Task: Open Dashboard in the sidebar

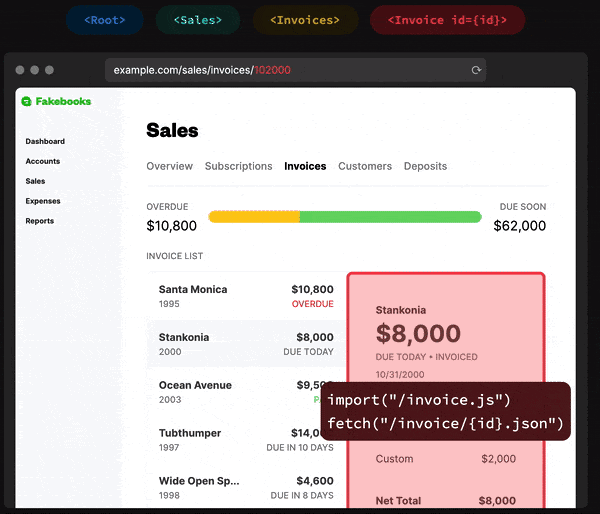Action: (45, 141)
